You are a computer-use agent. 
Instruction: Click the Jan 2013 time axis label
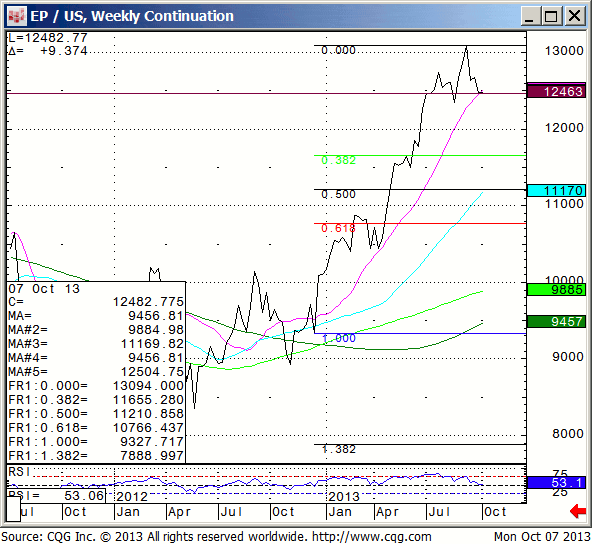[x=340, y=512]
